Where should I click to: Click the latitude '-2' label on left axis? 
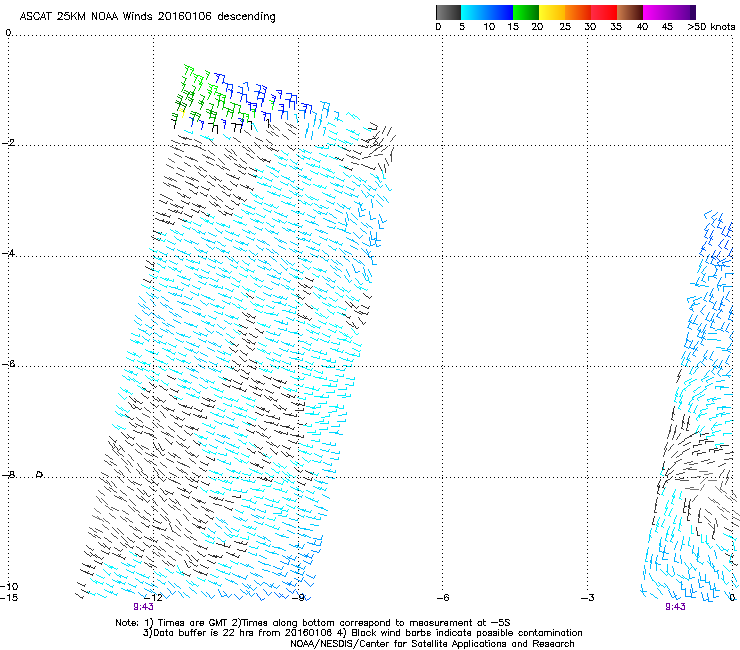pyautogui.click(x=8, y=143)
